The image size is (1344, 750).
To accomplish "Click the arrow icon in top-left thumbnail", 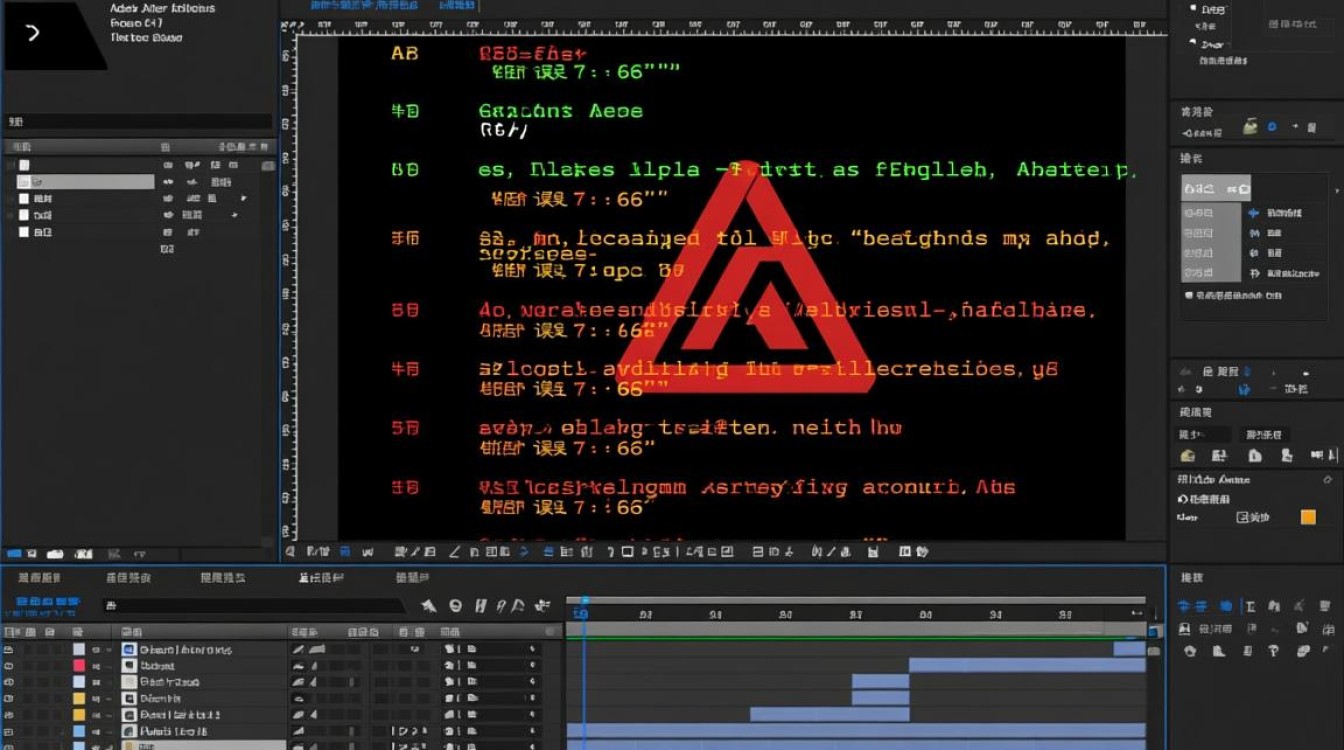I will (33, 33).
